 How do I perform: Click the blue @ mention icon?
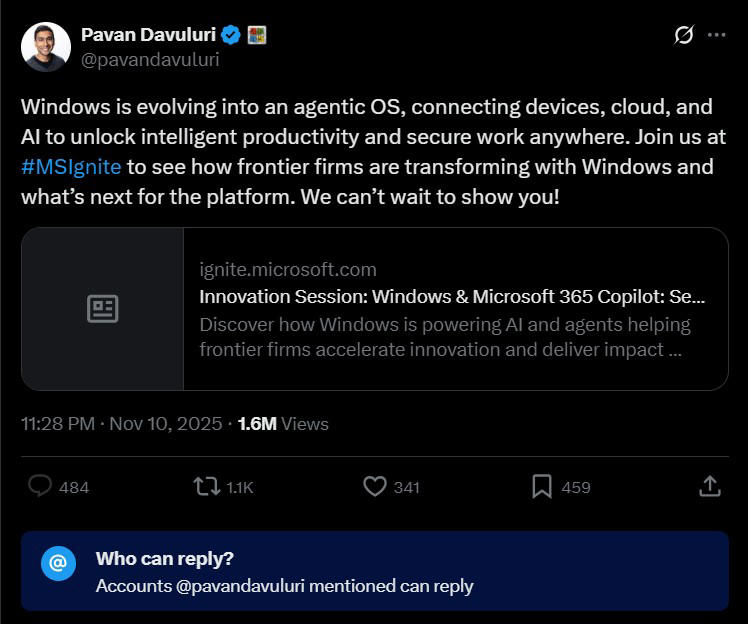(58, 564)
